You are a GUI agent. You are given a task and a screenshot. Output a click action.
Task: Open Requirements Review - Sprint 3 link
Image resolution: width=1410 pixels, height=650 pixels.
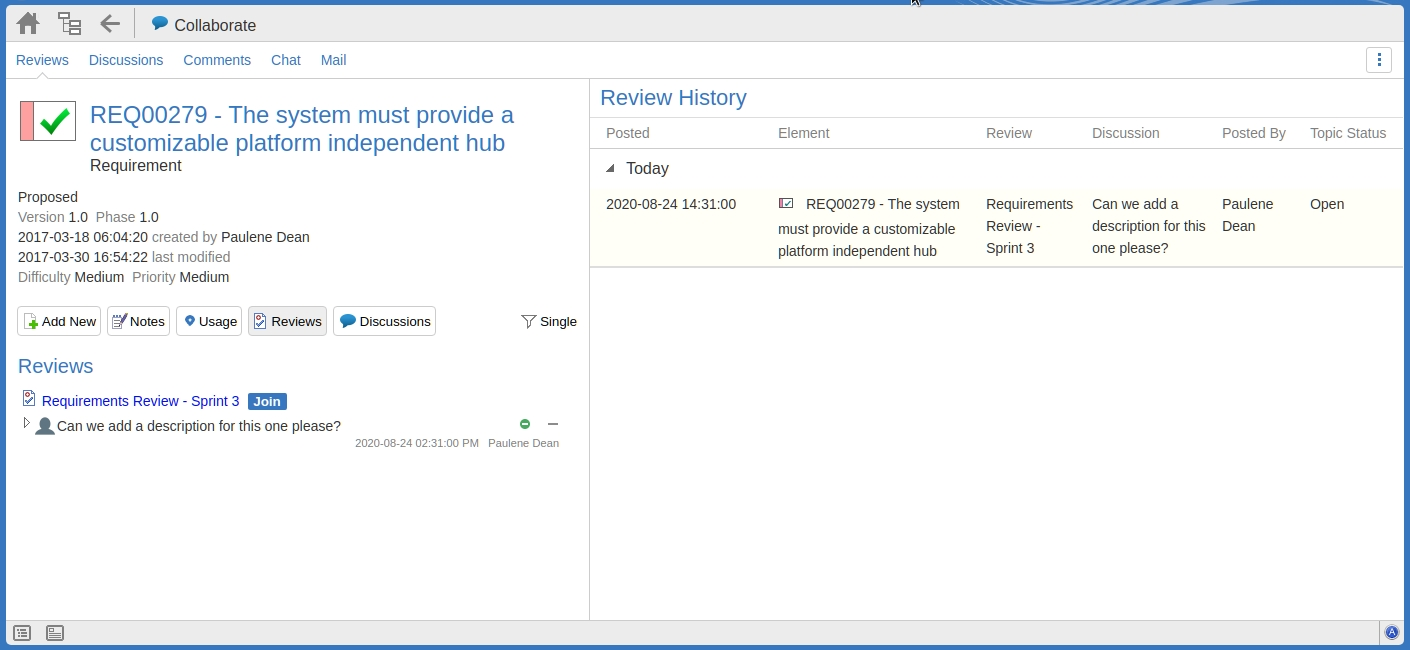[x=140, y=401]
